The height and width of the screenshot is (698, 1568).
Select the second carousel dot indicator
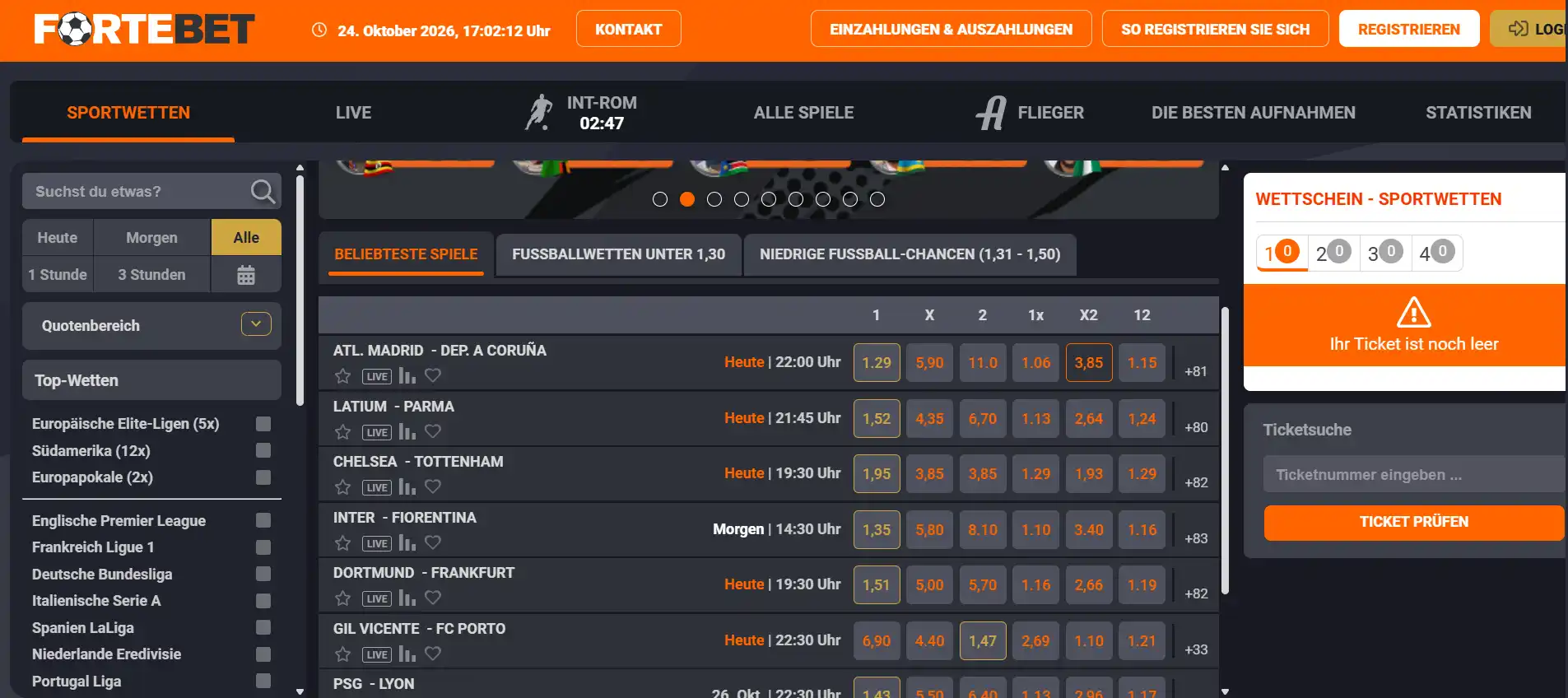(x=687, y=199)
